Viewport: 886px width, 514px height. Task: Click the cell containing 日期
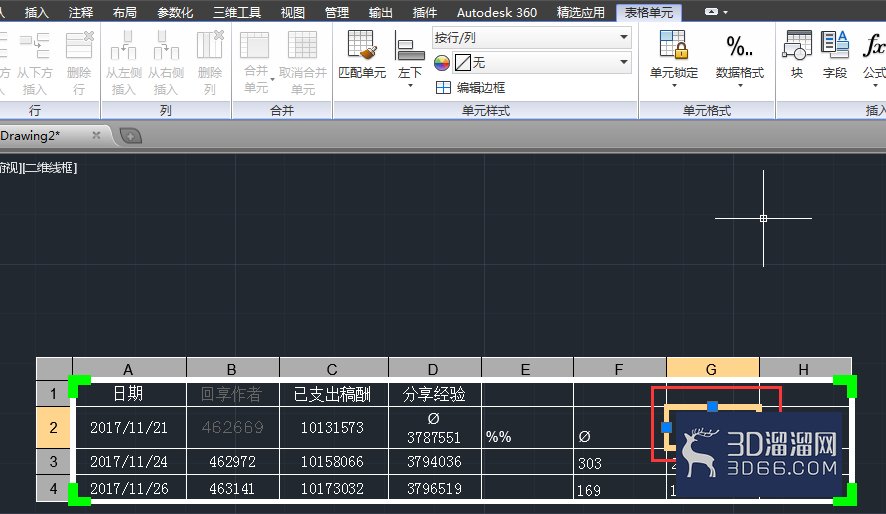129,394
